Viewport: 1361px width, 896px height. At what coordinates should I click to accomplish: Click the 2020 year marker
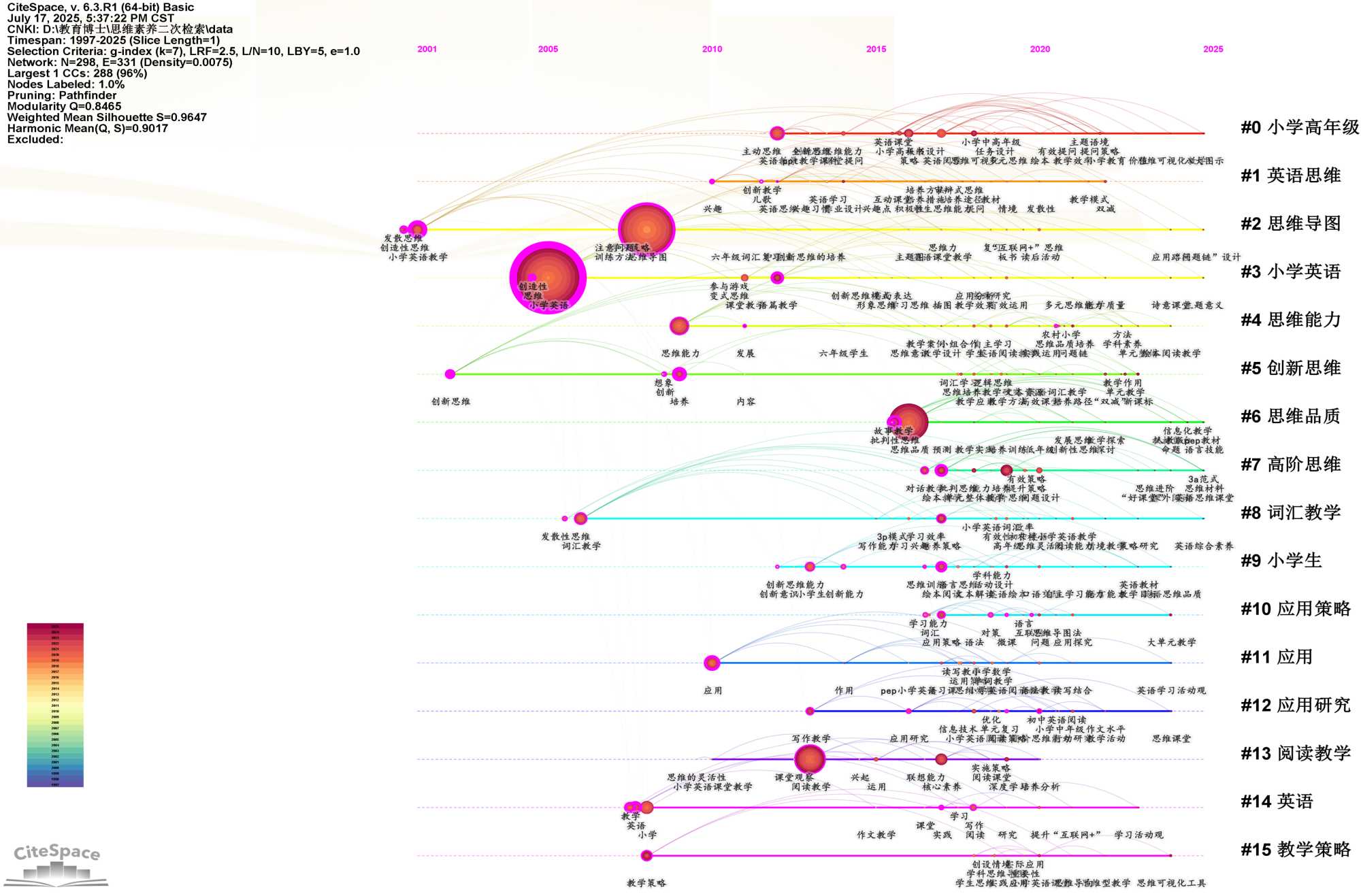(1039, 49)
